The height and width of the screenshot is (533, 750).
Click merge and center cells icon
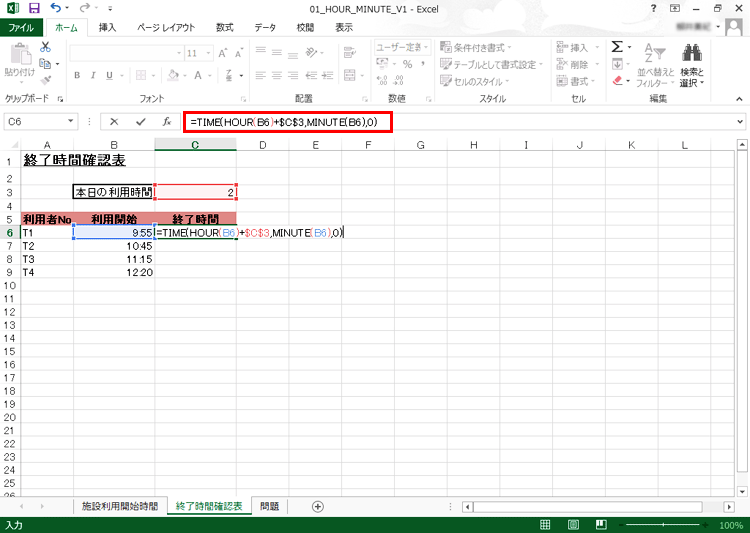(350, 76)
